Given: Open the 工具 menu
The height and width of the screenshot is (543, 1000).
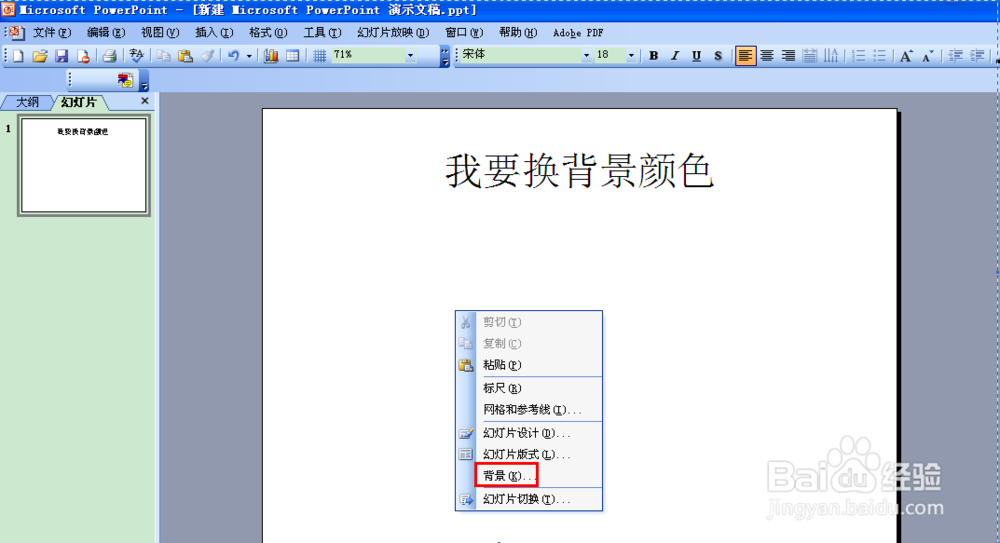Looking at the screenshot, I should [x=322, y=33].
